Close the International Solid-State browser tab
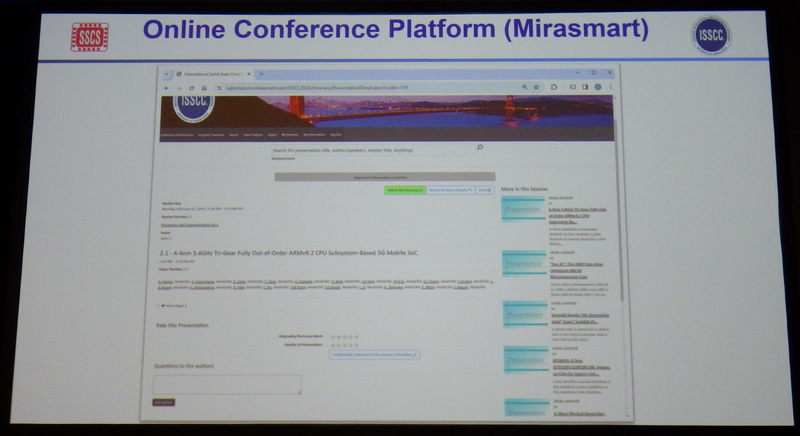 pos(249,74)
